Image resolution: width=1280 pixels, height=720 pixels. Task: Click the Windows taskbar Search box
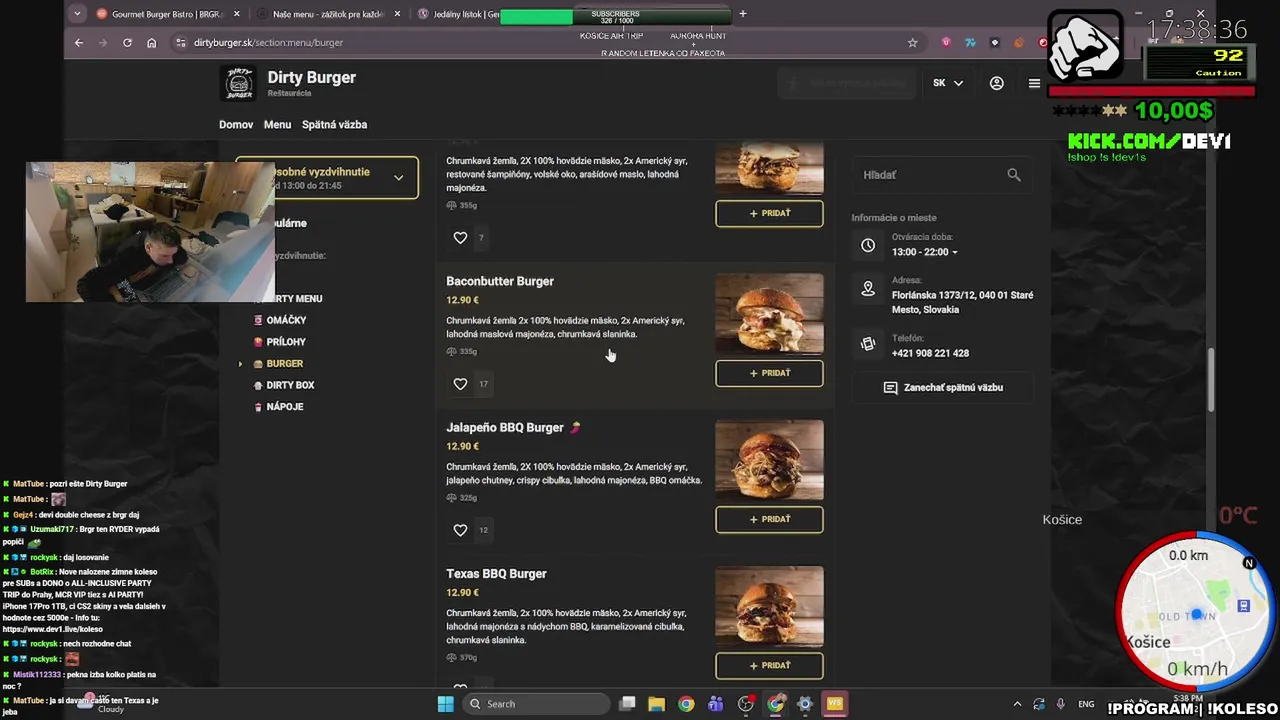coord(536,704)
